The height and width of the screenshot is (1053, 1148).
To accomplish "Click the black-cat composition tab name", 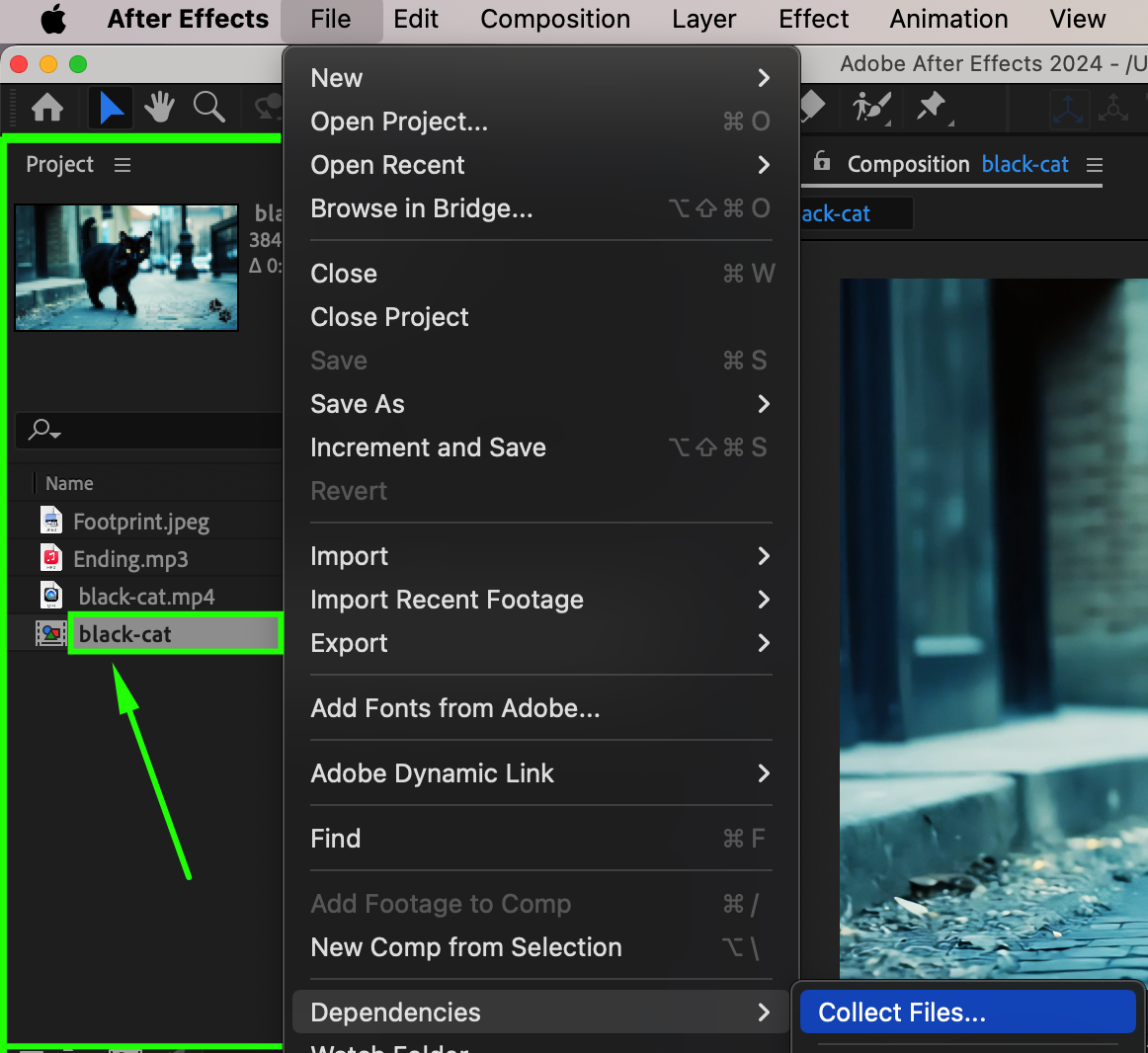I will tap(1025, 165).
